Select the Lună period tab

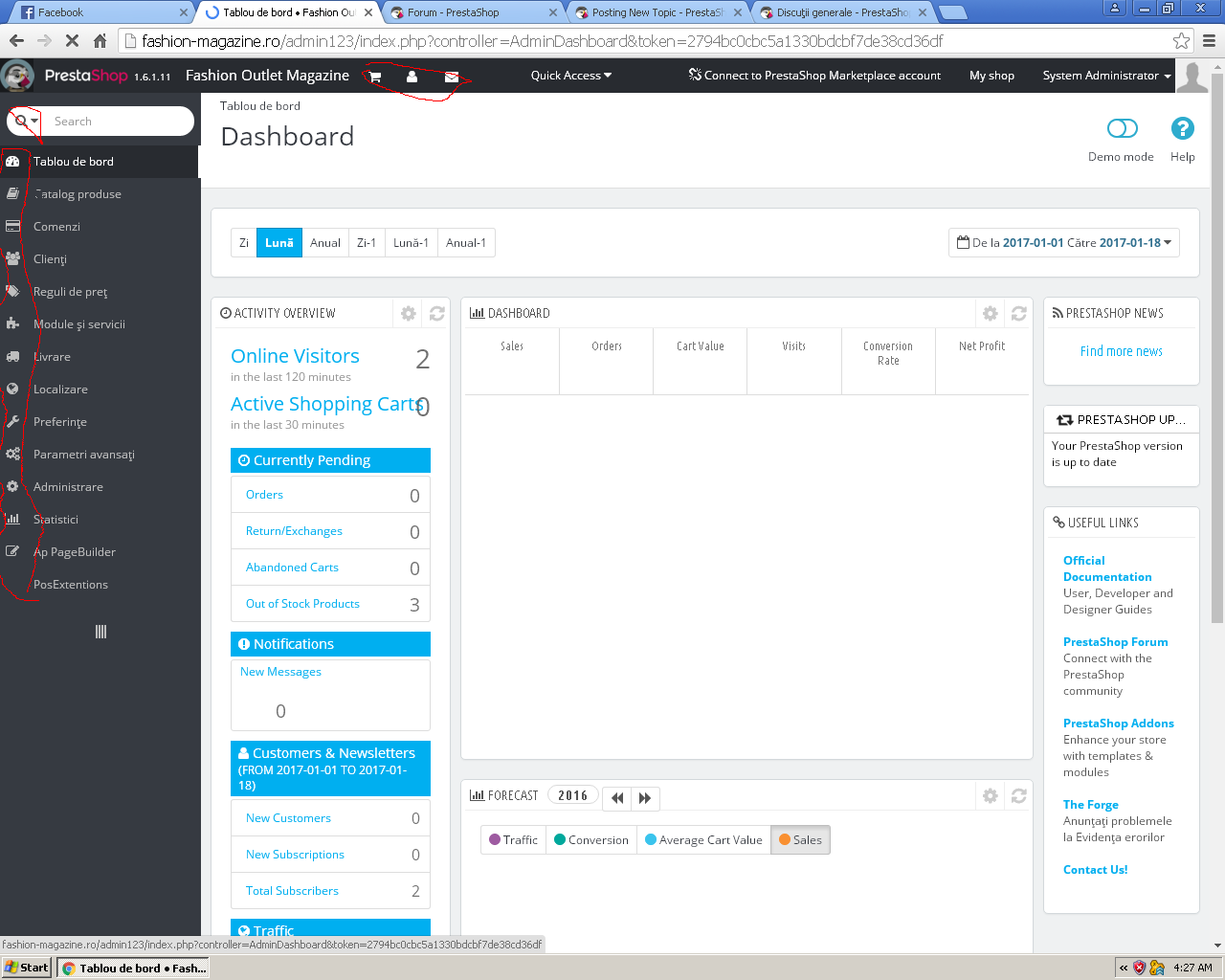(279, 243)
